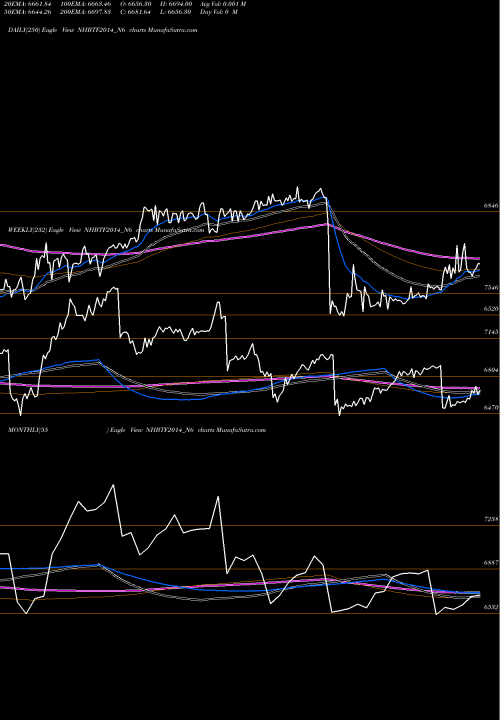Click the 100EMA value in the header
The image size is (500, 720).
[x=86, y=4]
